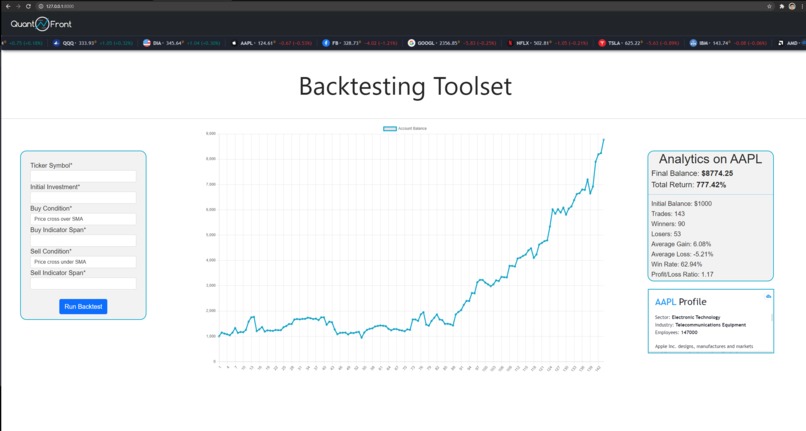Click the DIA flag ticker icon
Screen dimensions: 806x431
coord(146,43)
